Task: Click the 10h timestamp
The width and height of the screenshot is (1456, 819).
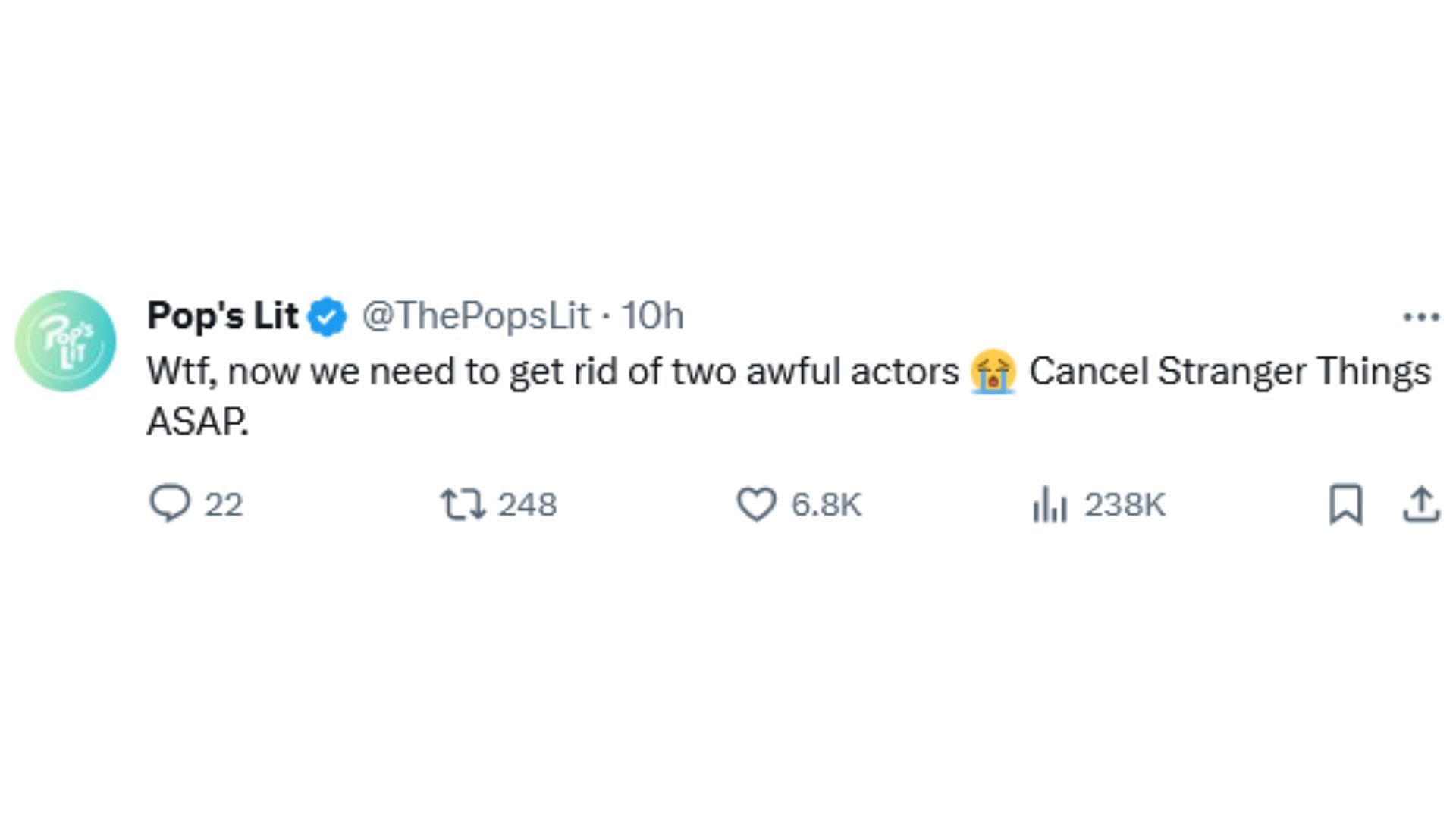Action: (653, 315)
